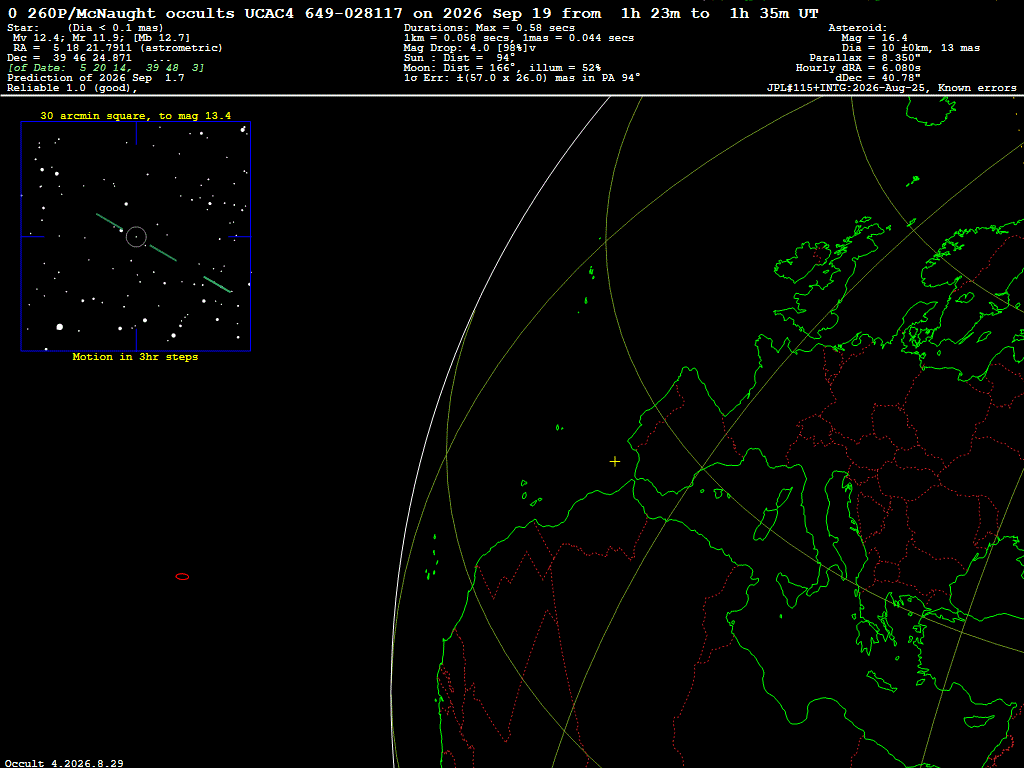Select the target circle in the star chart

coord(136,236)
